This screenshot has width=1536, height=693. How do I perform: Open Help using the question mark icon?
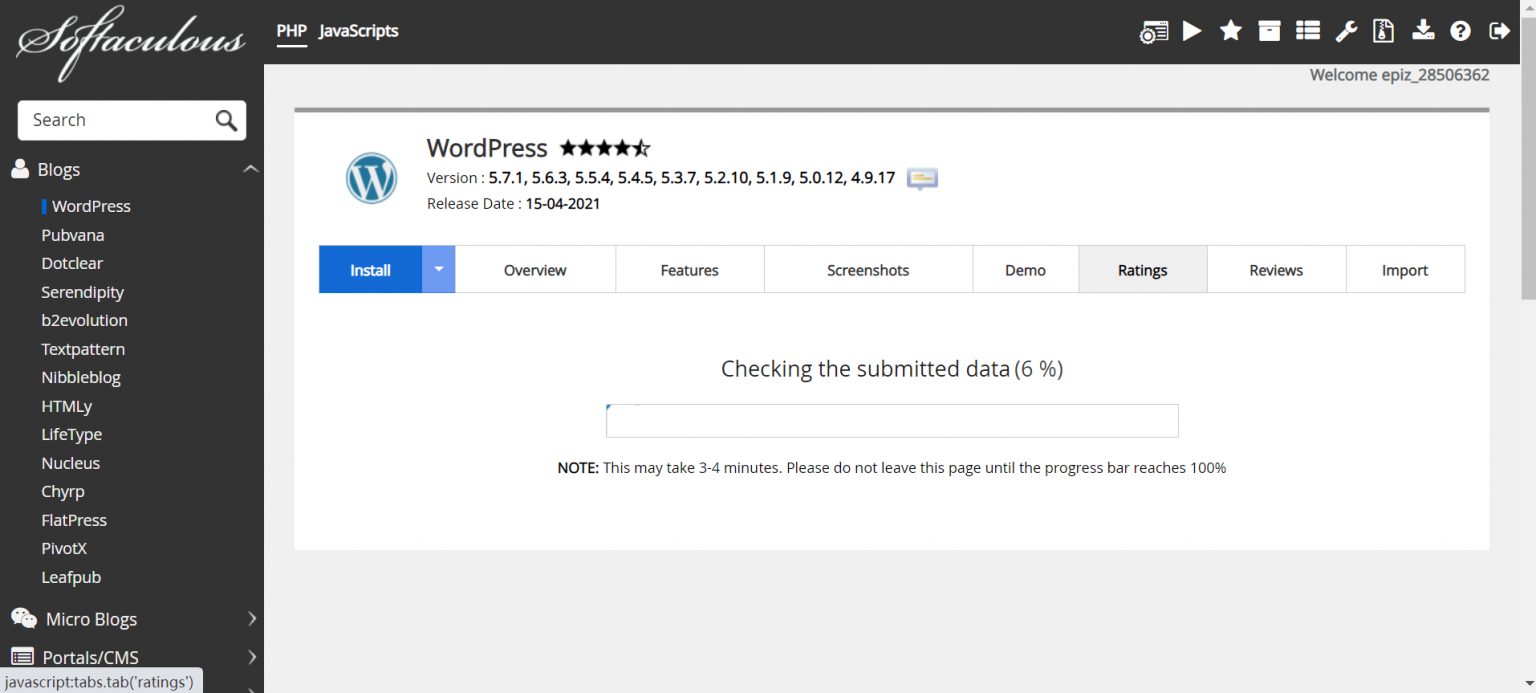point(1460,31)
